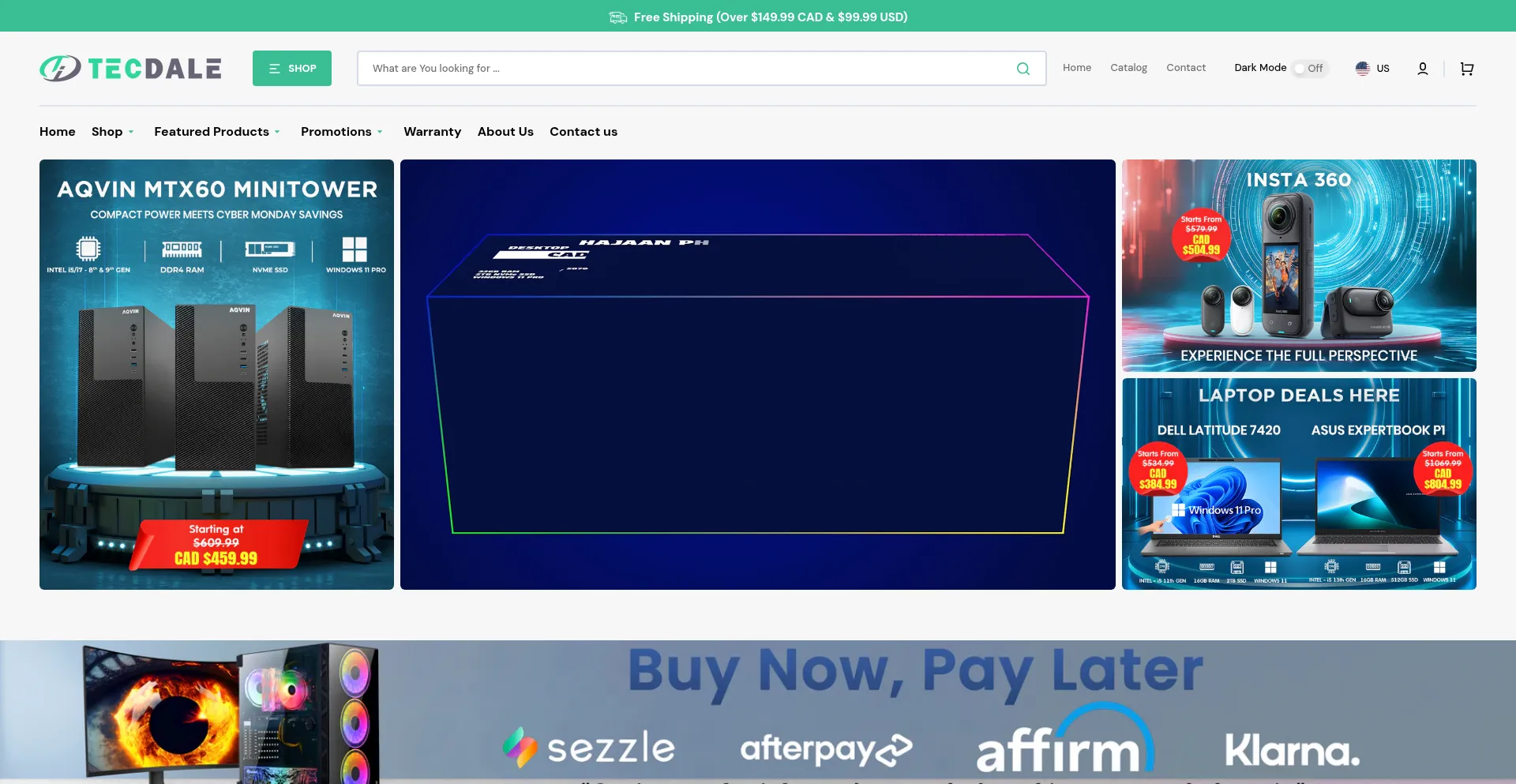Expand the Featured Products dropdown
1516x784 pixels.
[217, 132]
